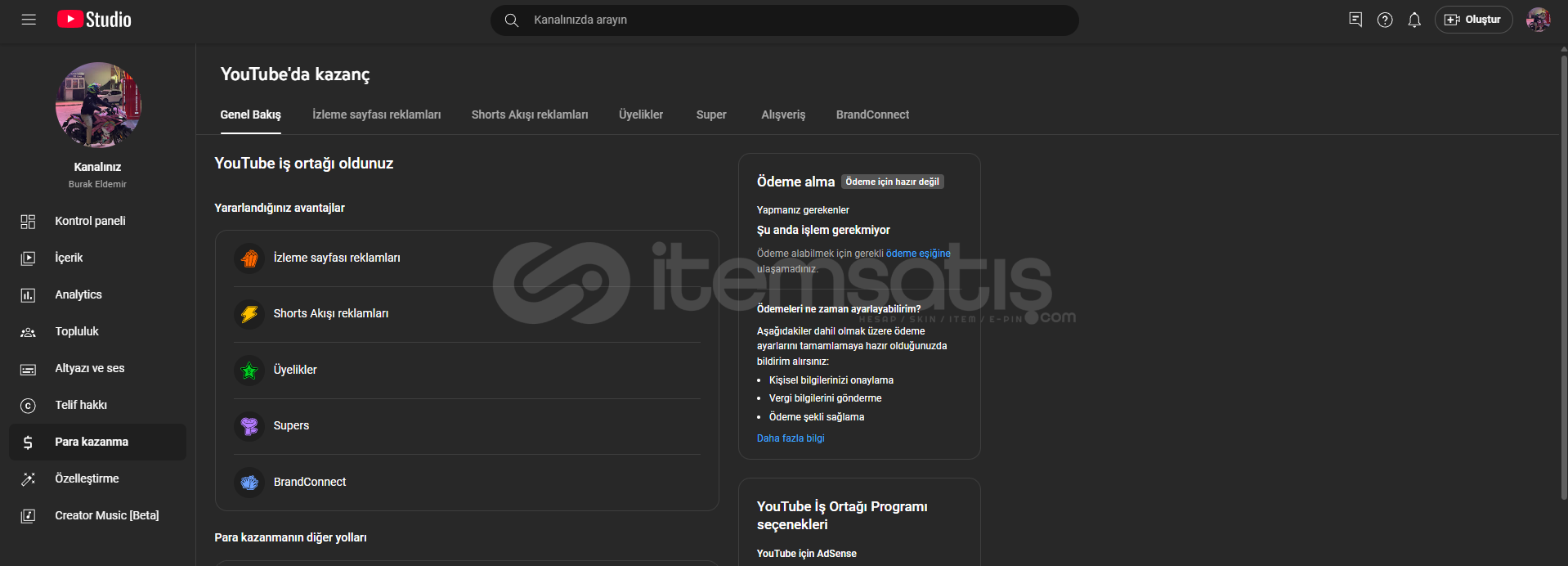Open Telif hakkı in sidebar

98,405
